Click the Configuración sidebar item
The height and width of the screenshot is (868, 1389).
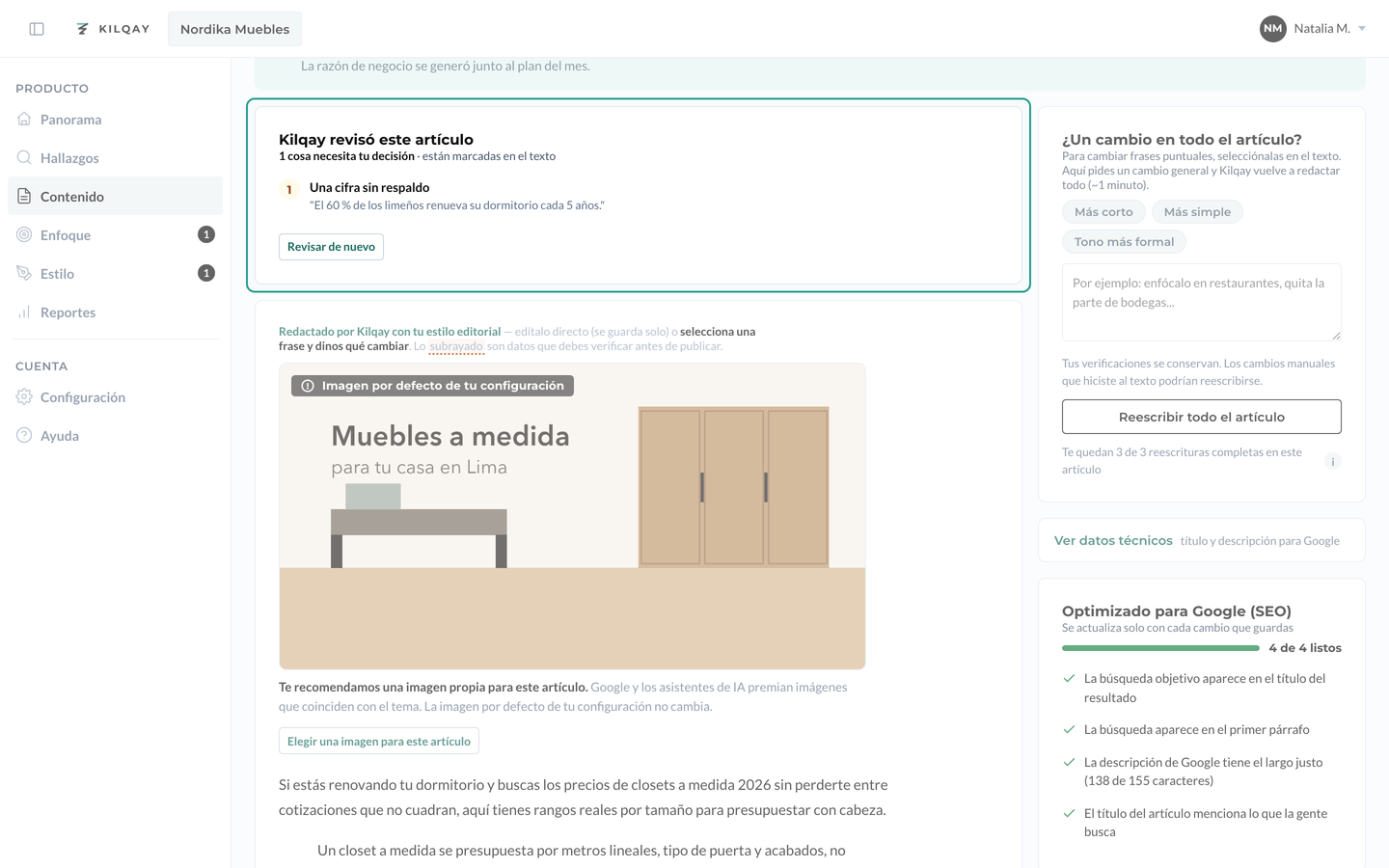click(x=115, y=397)
